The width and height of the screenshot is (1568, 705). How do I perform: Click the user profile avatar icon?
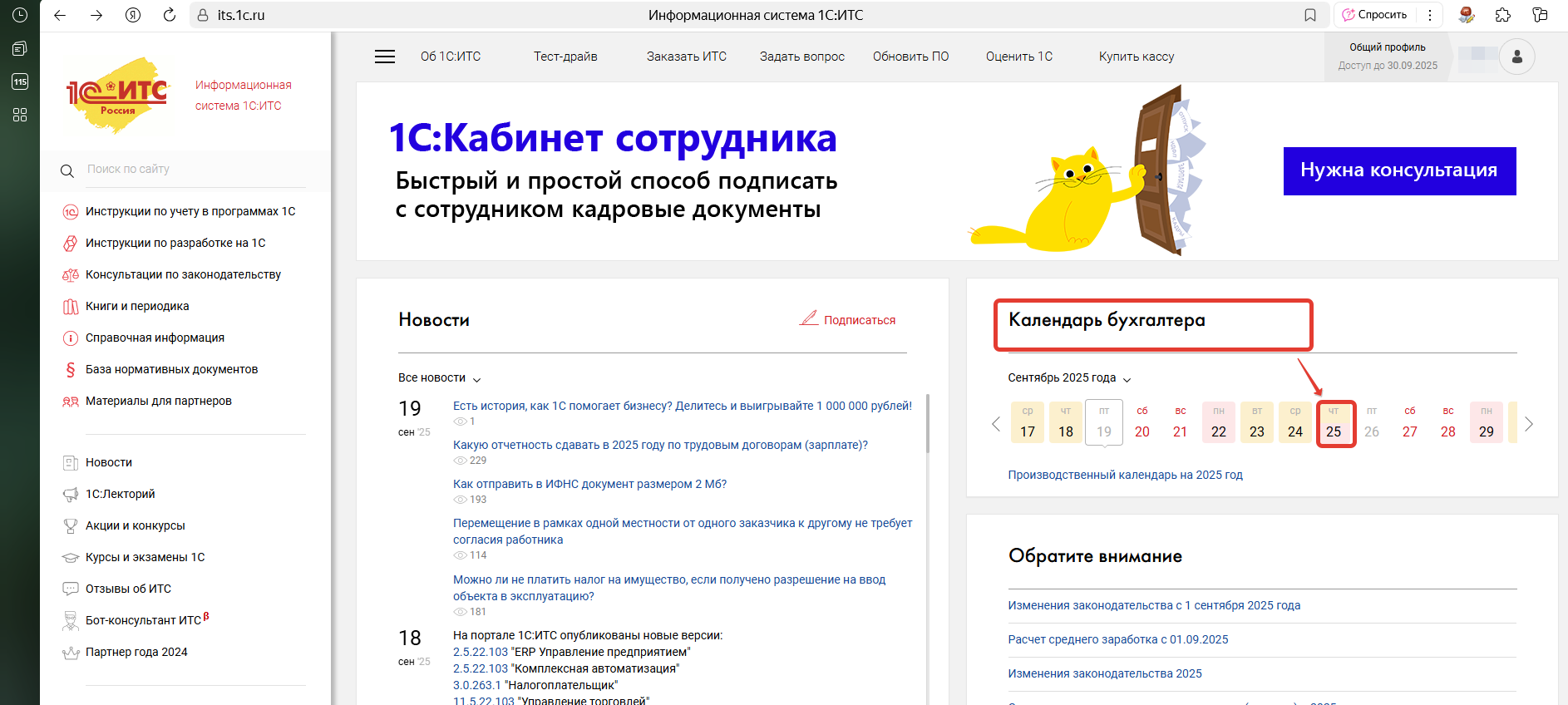click(1516, 57)
